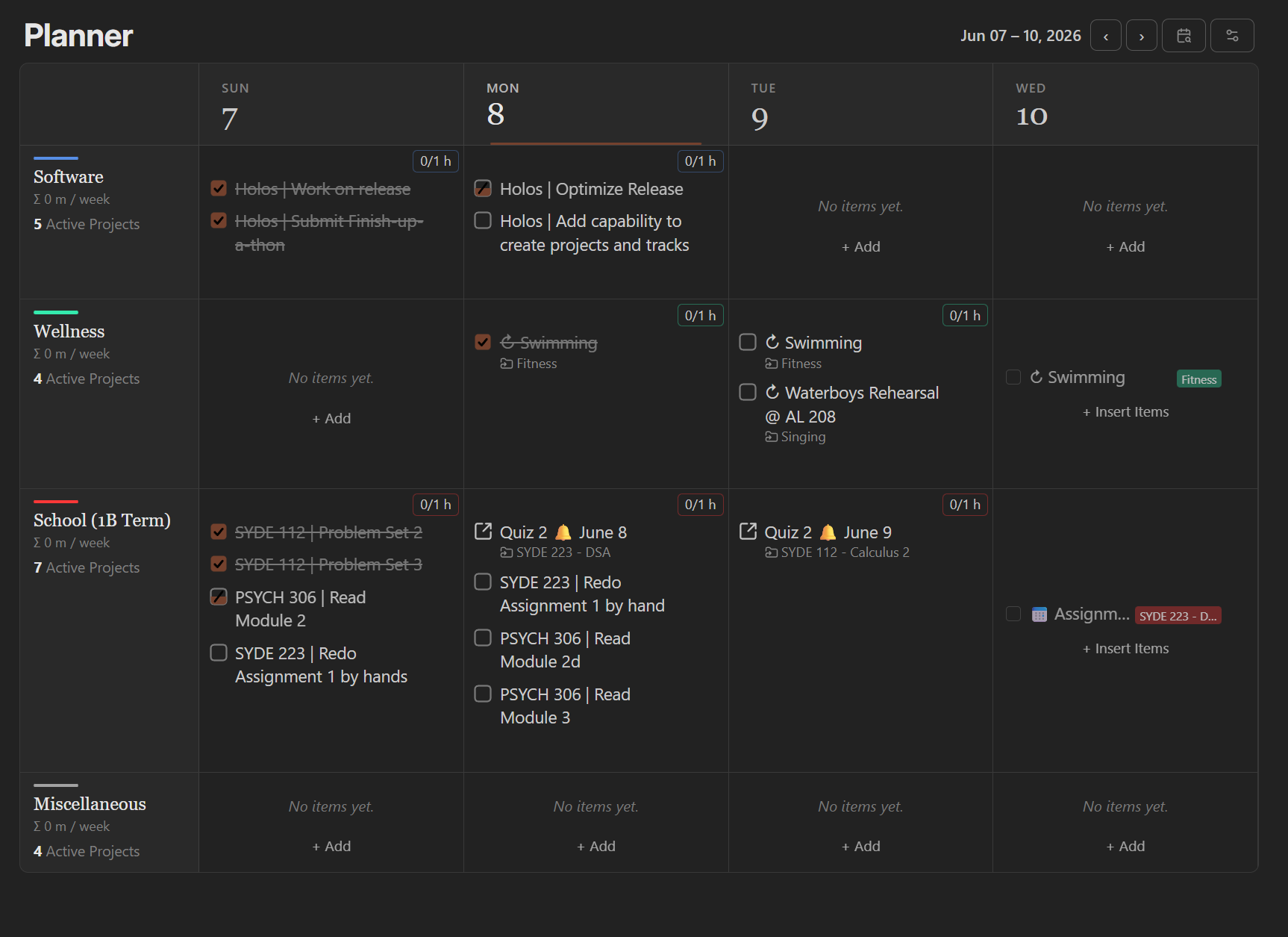
Task: Open the Wellness category
Action: pos(69,331)
